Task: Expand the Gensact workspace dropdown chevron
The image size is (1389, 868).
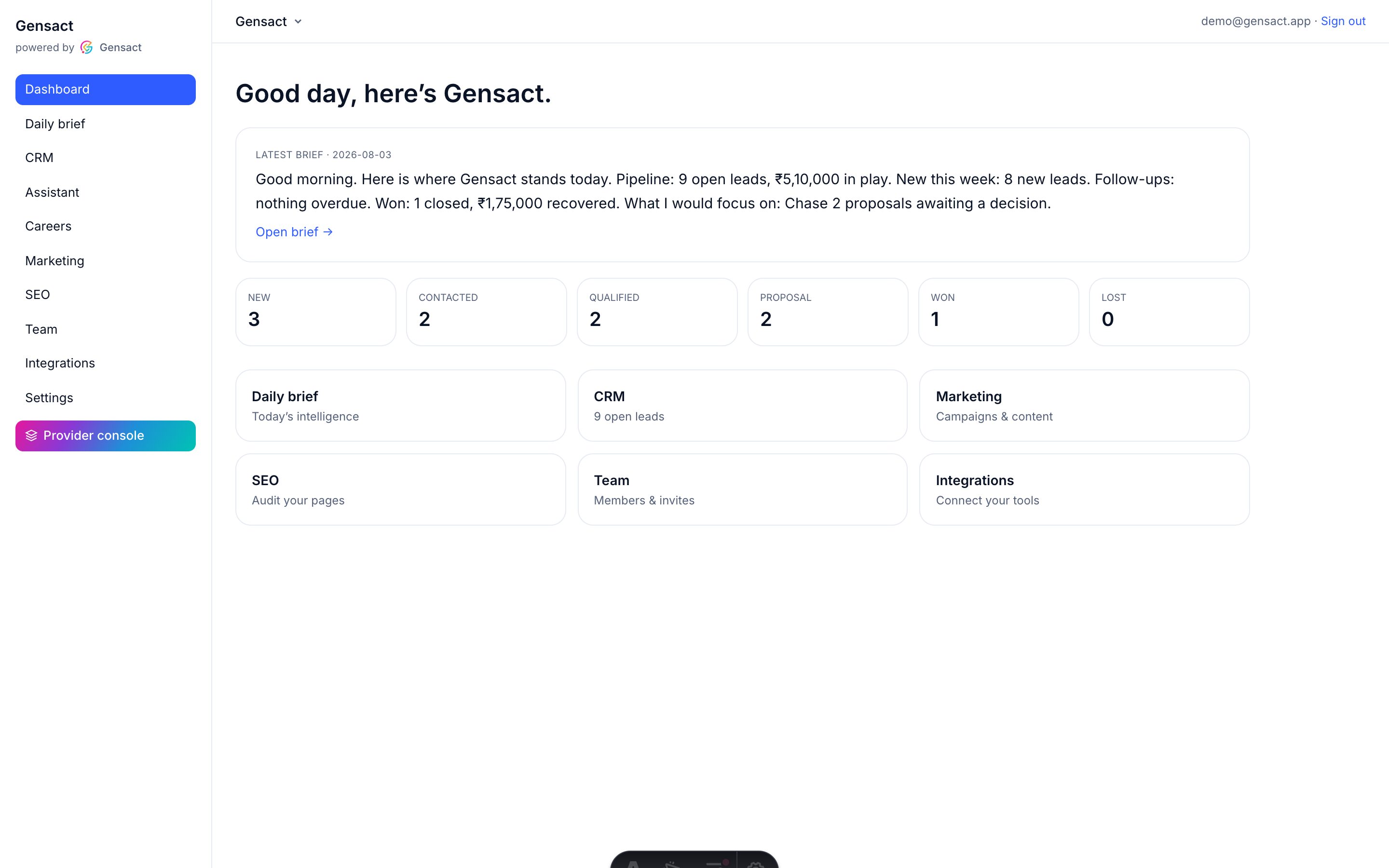Action: [x=298, y=22]
